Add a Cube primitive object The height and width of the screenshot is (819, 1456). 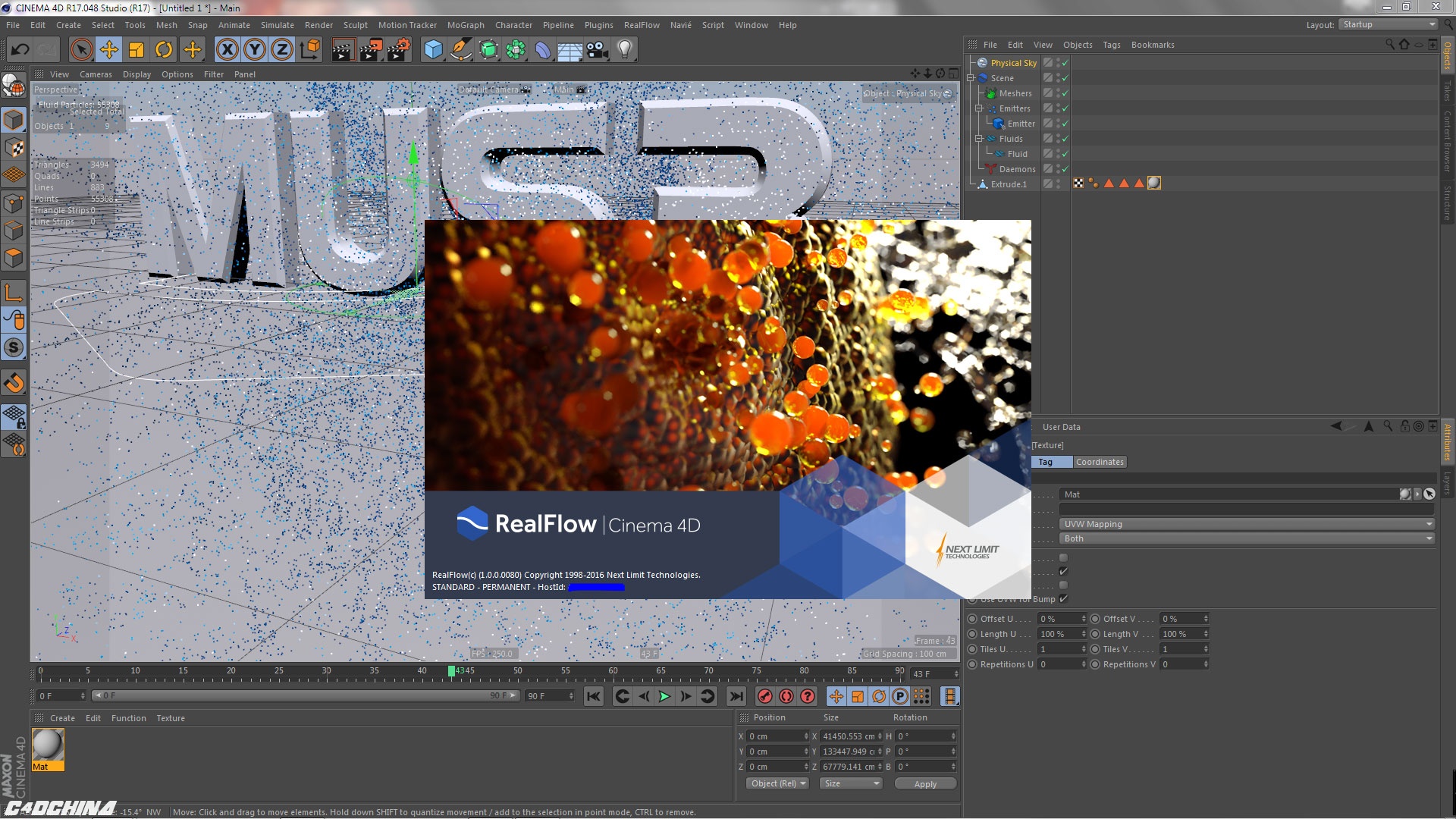[x=433, y=50]
